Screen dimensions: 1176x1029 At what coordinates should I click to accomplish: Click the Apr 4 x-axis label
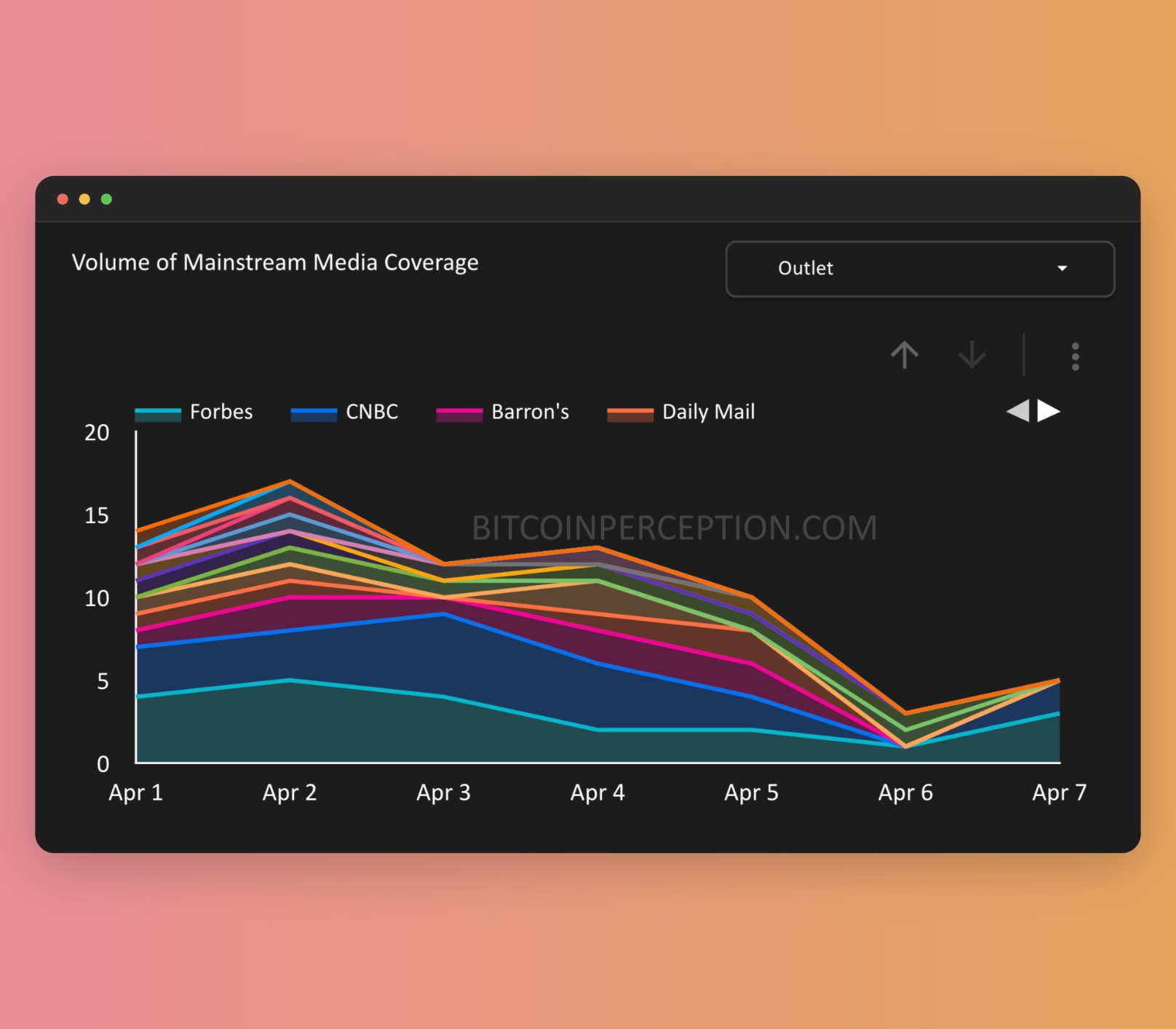tap(597, 792)
